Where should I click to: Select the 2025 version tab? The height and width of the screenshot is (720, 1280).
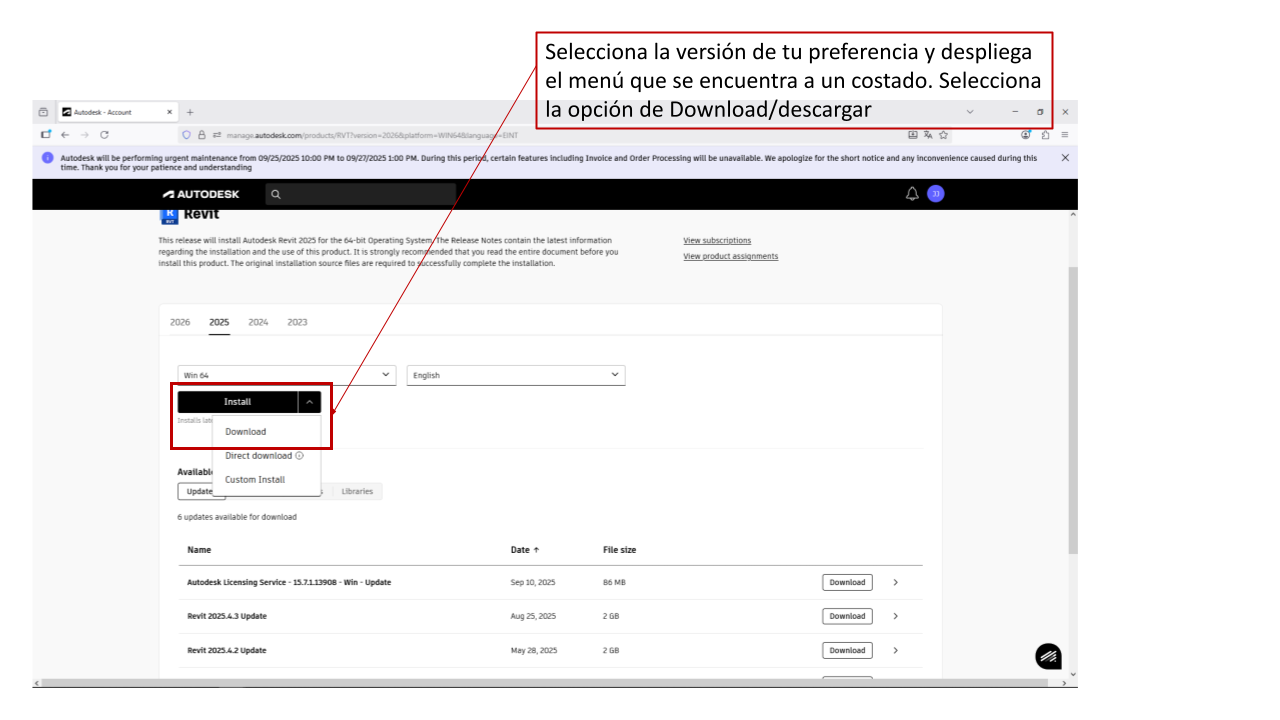[219, 322]
